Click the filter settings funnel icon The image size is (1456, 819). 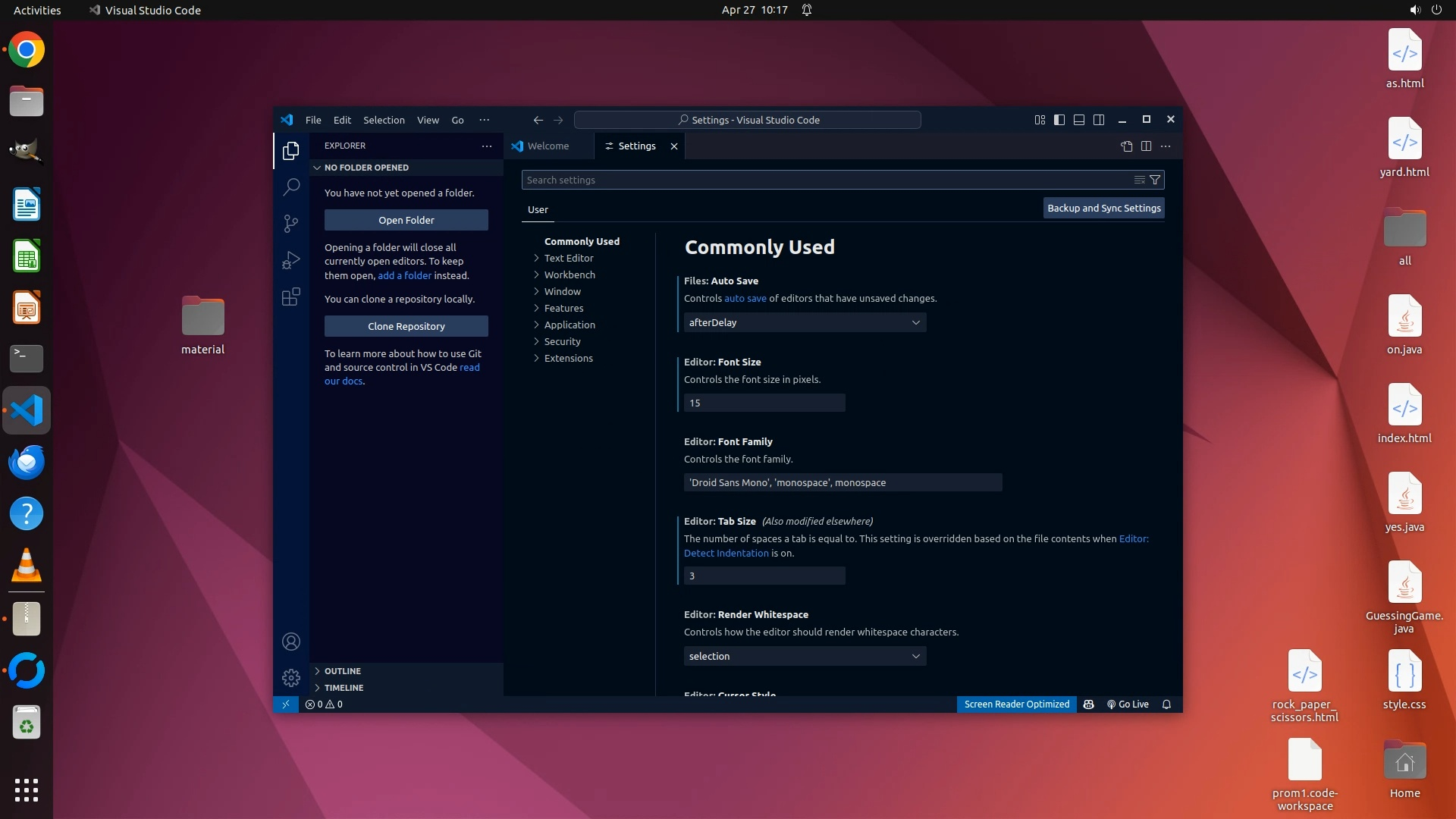click(1155, 180)
